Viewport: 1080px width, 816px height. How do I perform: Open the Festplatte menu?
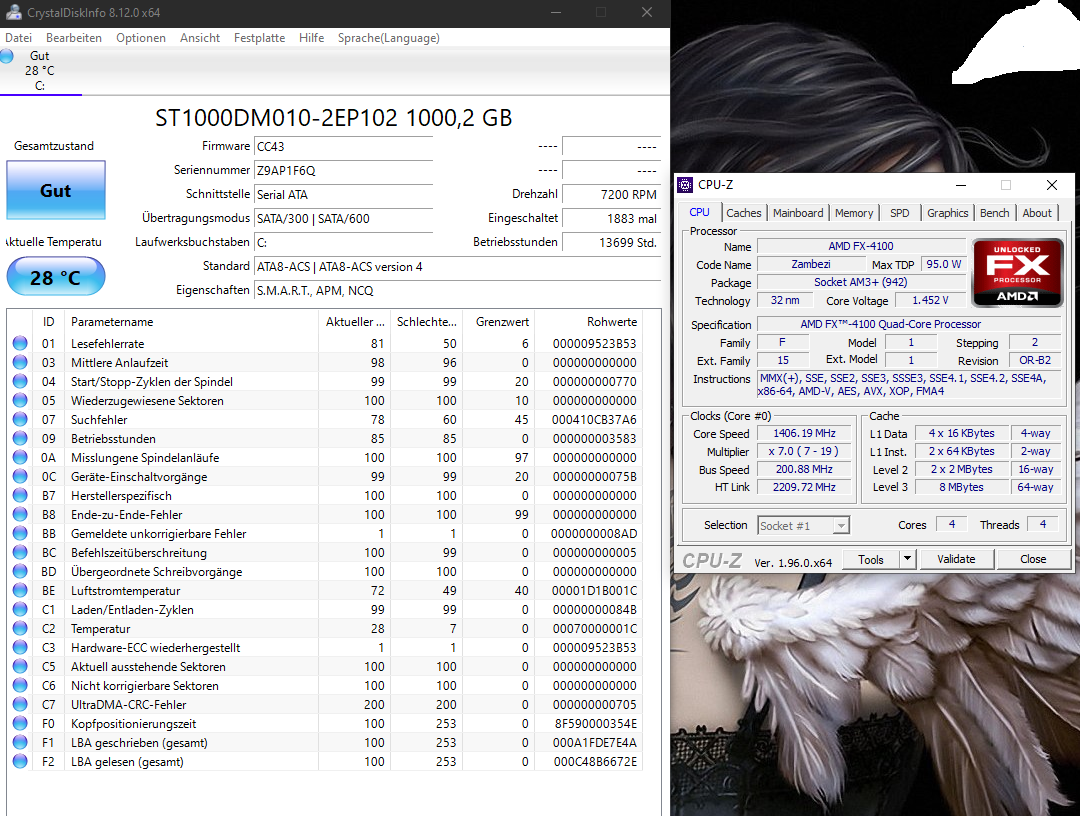259,38
